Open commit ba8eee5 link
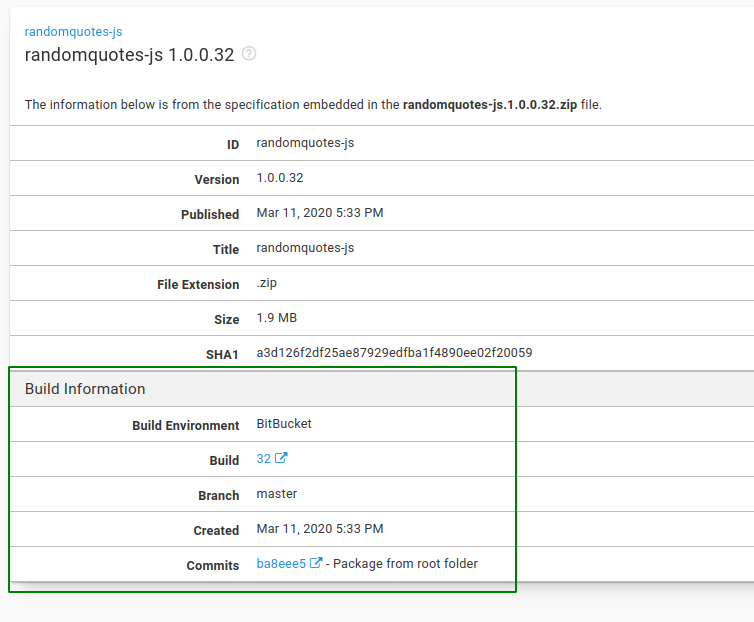Image resolution: width=754 pixels, height=622 pixels. point(281,564)
